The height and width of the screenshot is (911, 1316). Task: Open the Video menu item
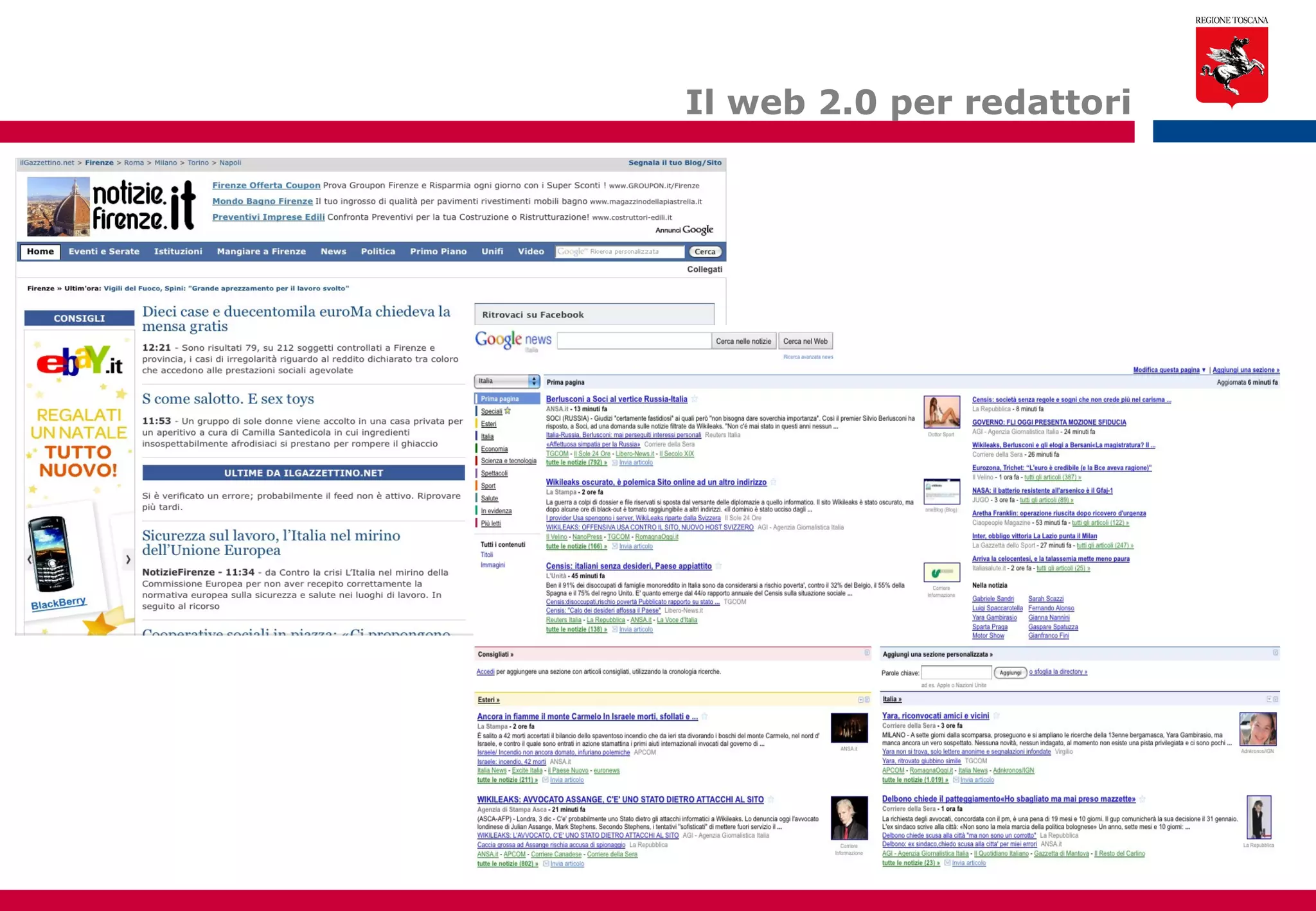pyautogui.click(x=531, y=252)
